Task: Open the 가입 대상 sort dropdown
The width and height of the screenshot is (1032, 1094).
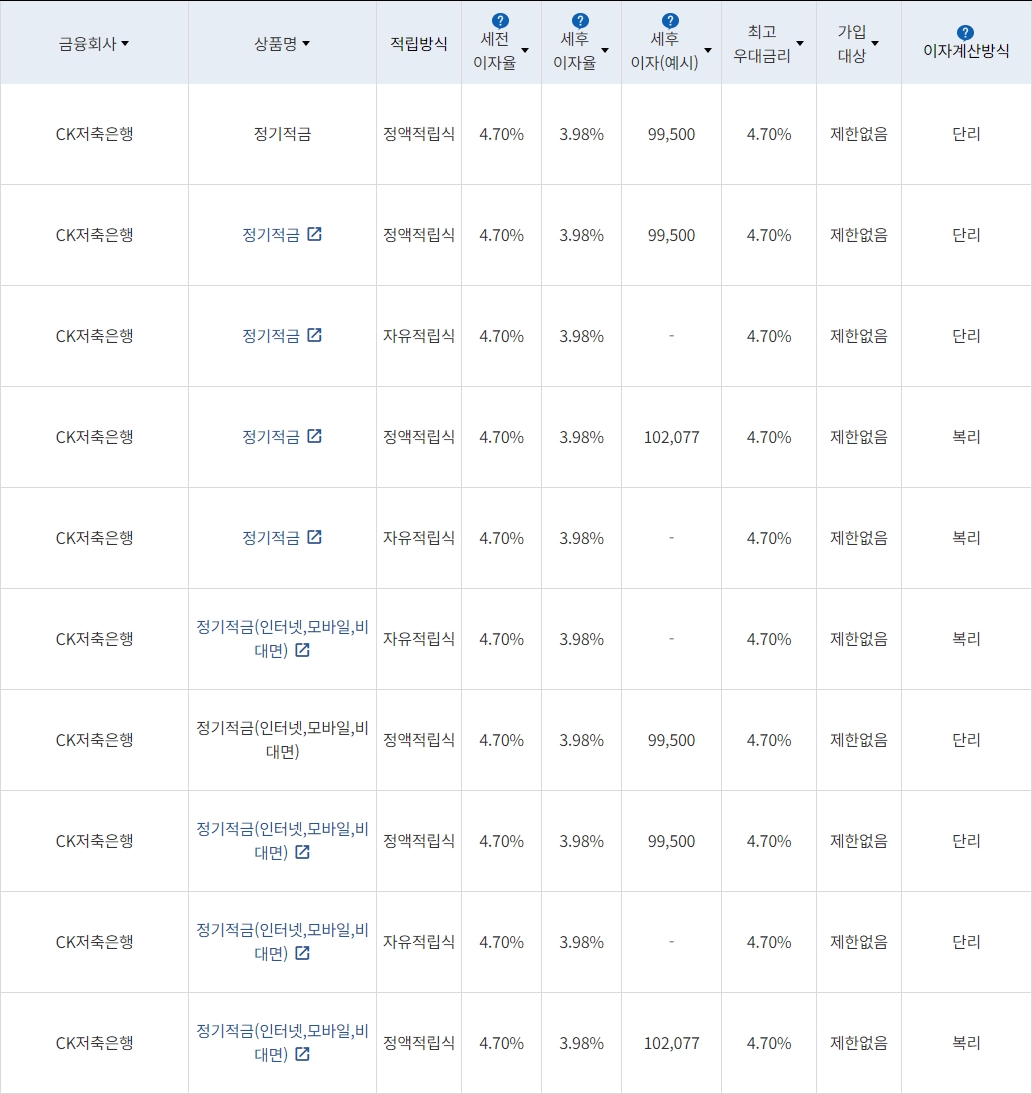Action: [x=875, y=41]
